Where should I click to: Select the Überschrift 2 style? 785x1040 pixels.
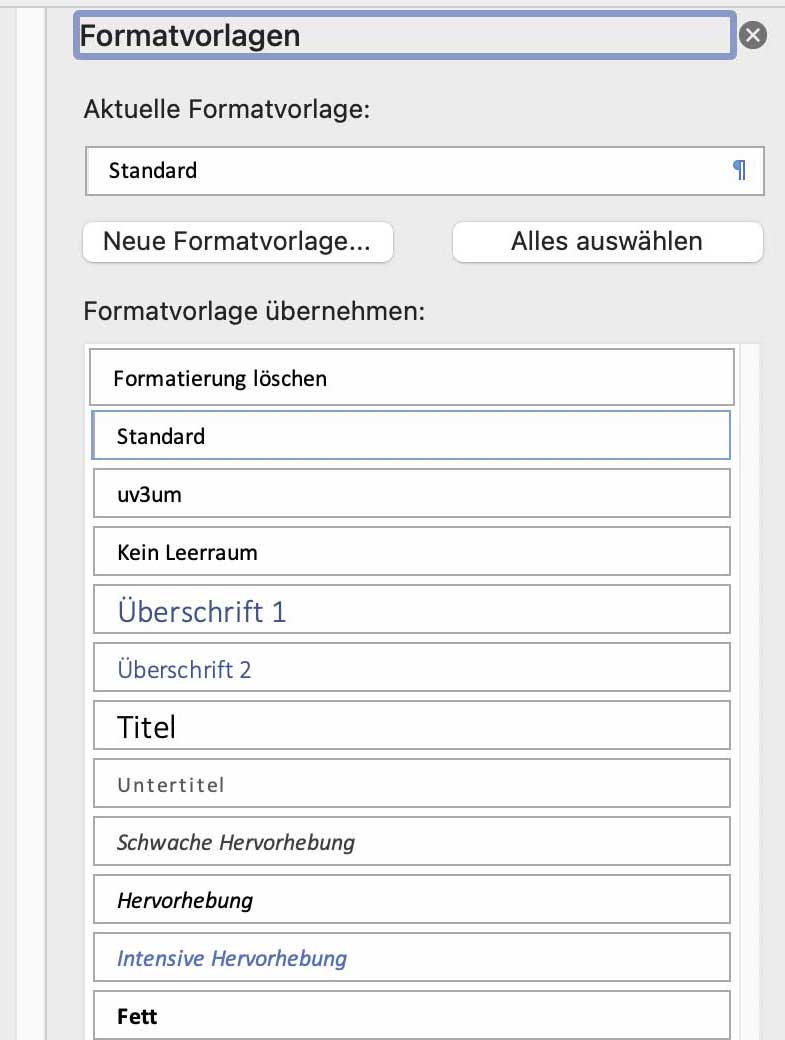[x=411, y=668]
